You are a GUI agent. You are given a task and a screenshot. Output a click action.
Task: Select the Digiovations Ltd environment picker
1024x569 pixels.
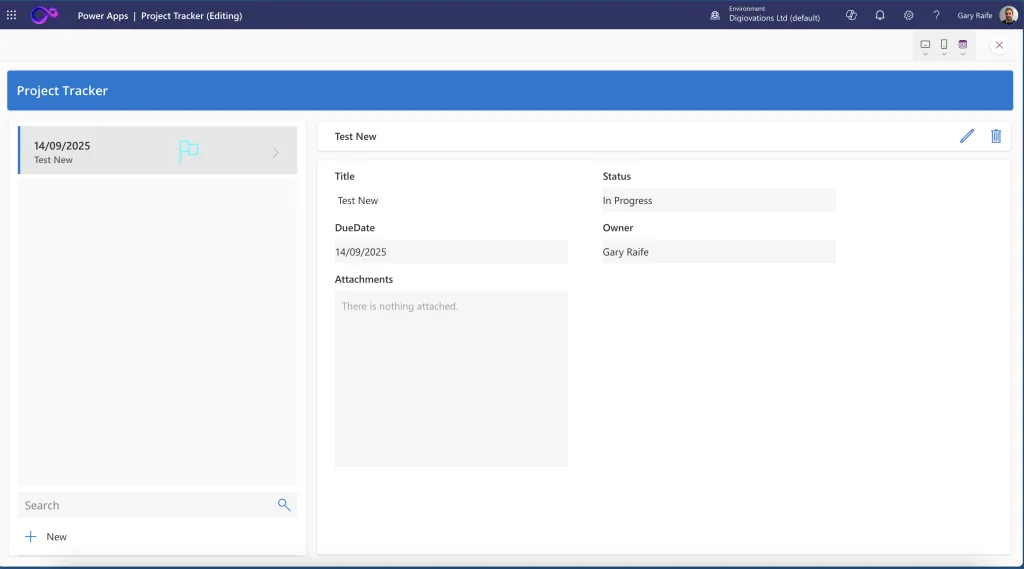point(773,16)
